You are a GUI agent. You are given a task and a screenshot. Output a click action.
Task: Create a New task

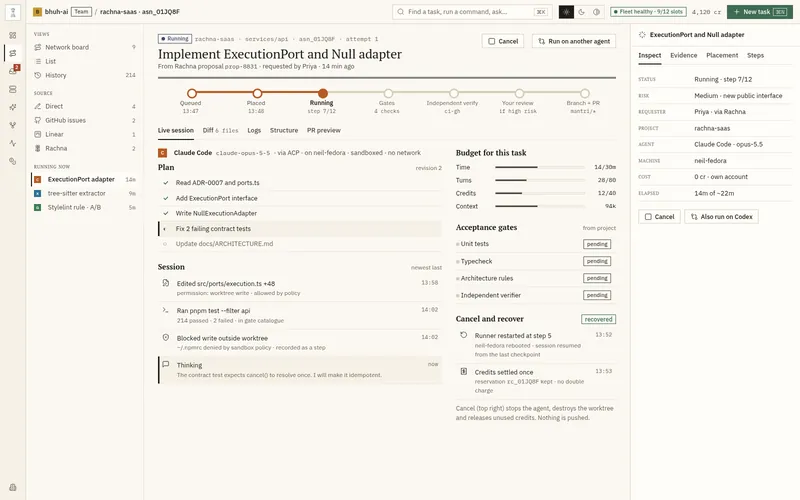pyautogui.click(x=760, y=12)
